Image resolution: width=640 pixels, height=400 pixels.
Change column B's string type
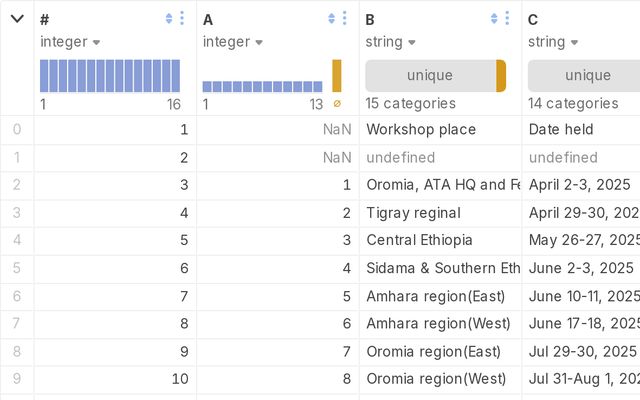point(388,42)
